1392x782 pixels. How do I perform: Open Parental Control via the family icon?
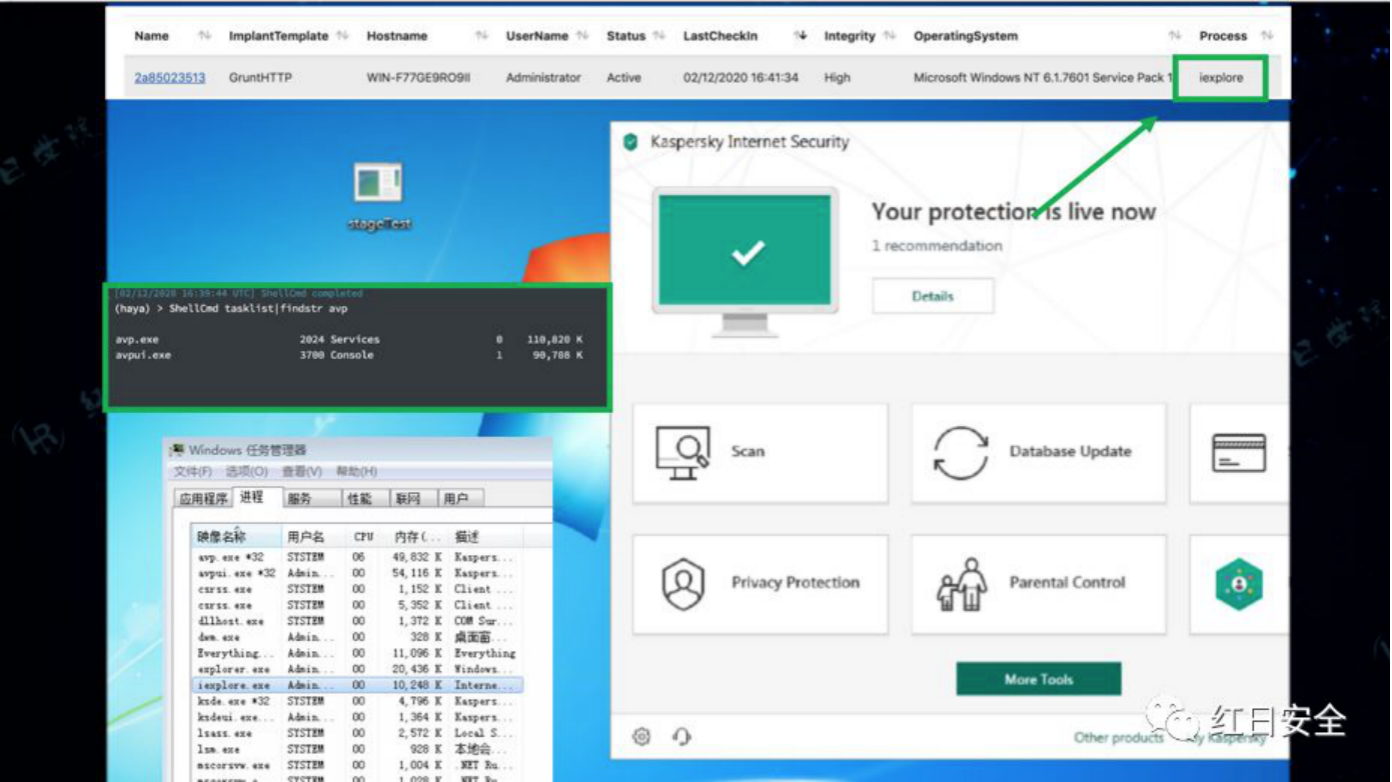[962, 584]
